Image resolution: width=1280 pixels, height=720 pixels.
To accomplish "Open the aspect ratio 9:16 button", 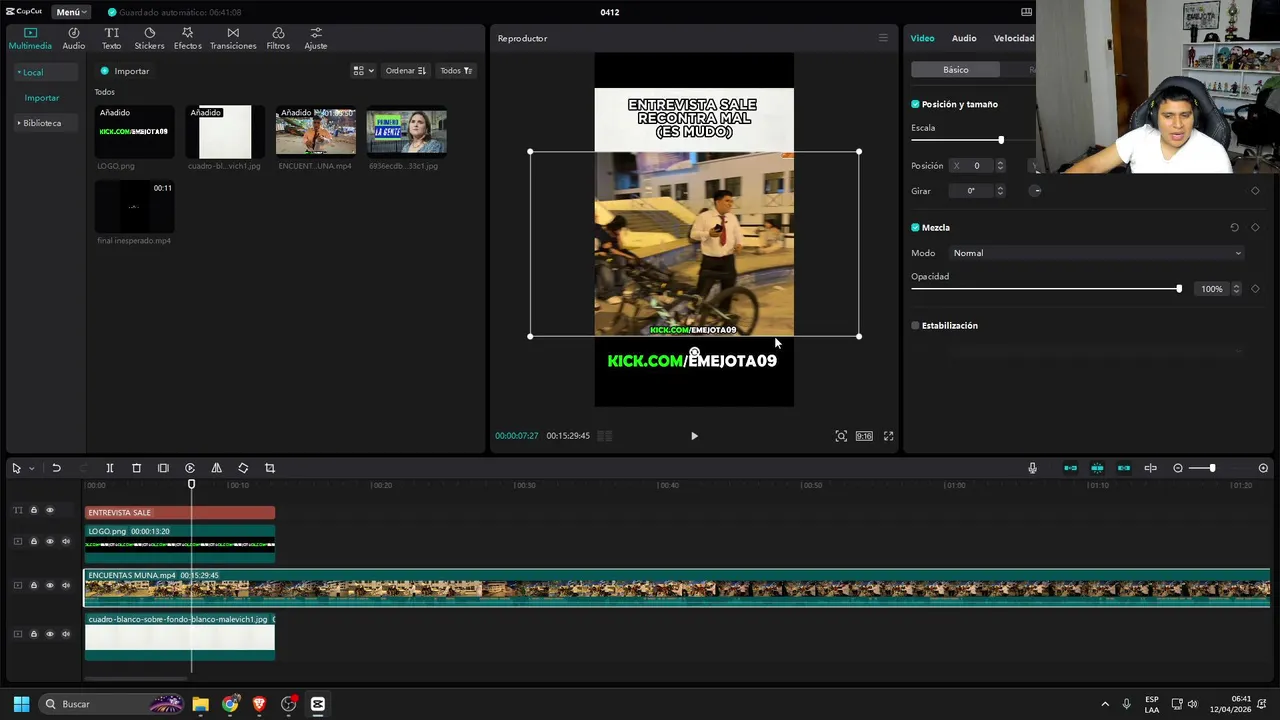I will tap(864, 436).
